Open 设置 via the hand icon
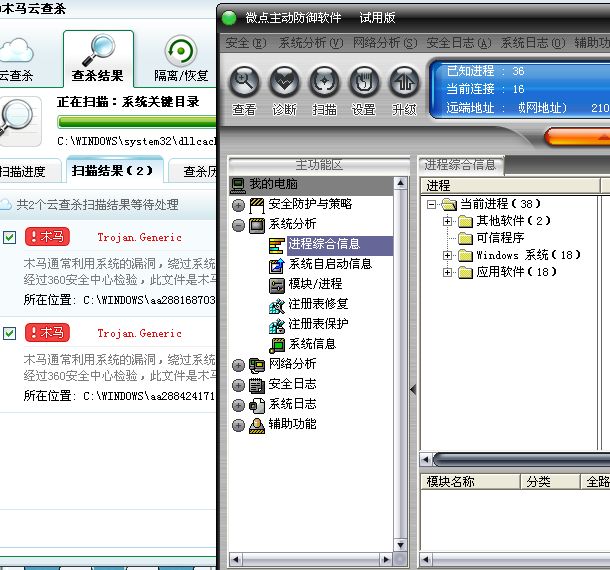The height and width of the screenshot is (570, 610). (365, 82)
